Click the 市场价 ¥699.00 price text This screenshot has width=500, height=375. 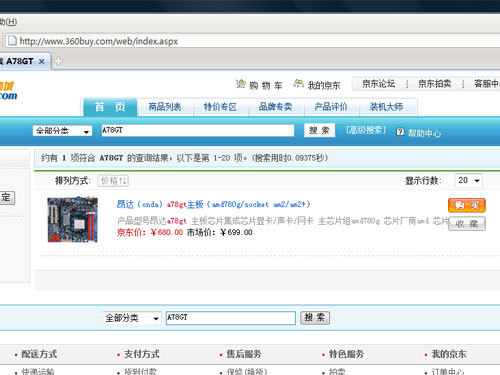(219, 232)
